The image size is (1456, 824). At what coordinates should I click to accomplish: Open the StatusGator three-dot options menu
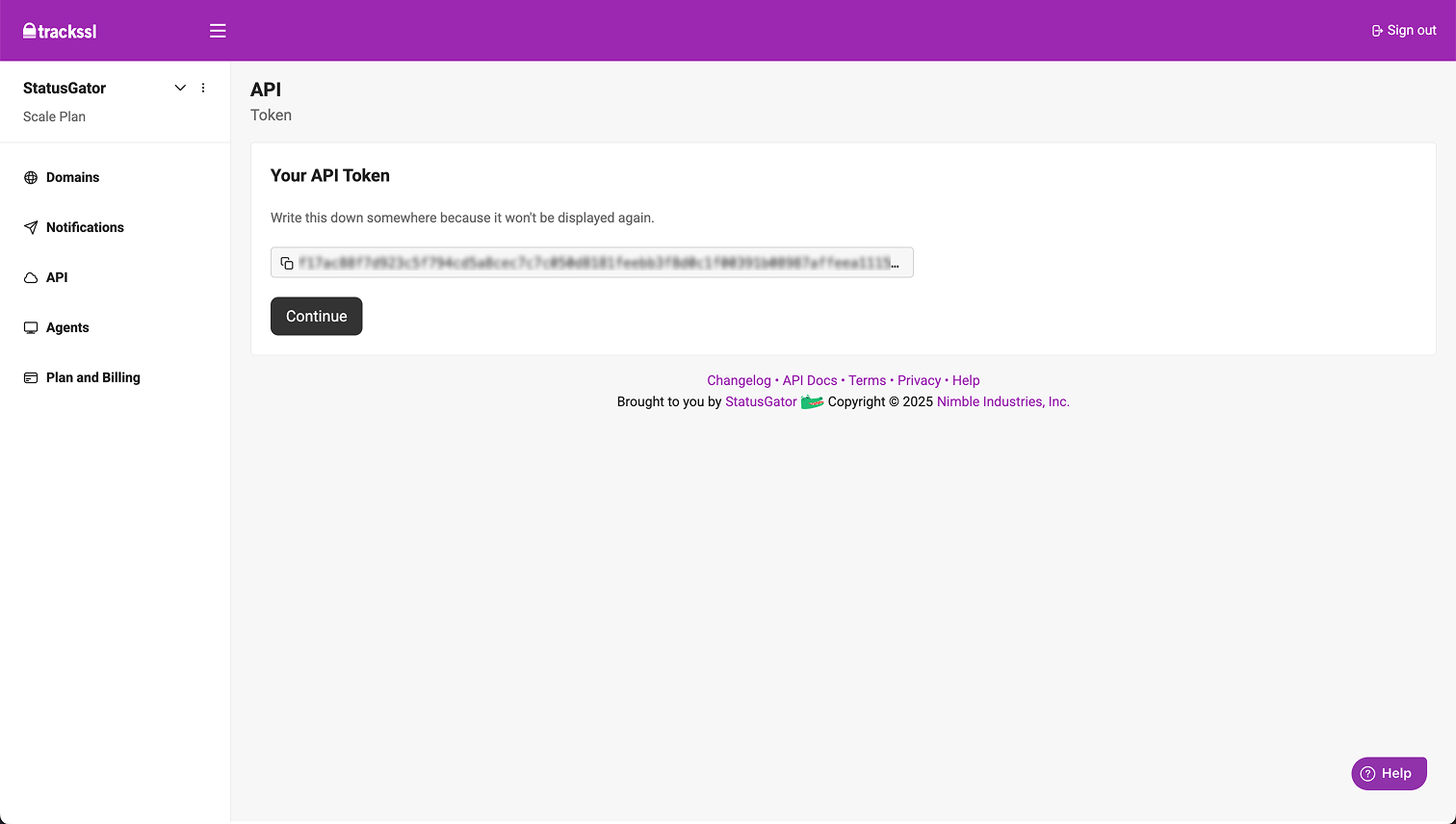[203, 88]
